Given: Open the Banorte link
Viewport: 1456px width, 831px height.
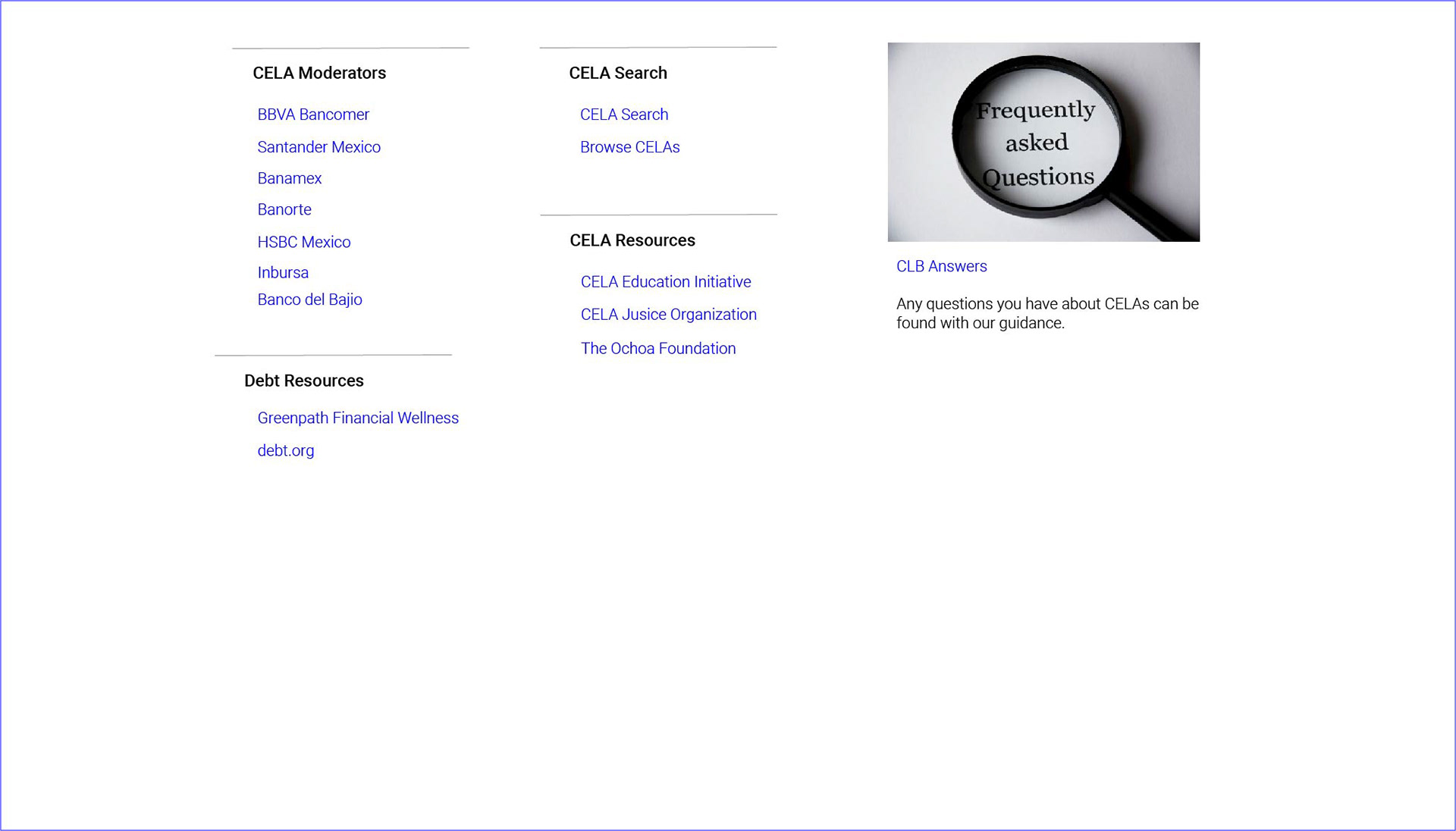Looking at the screenshot, I should point(284,209).
